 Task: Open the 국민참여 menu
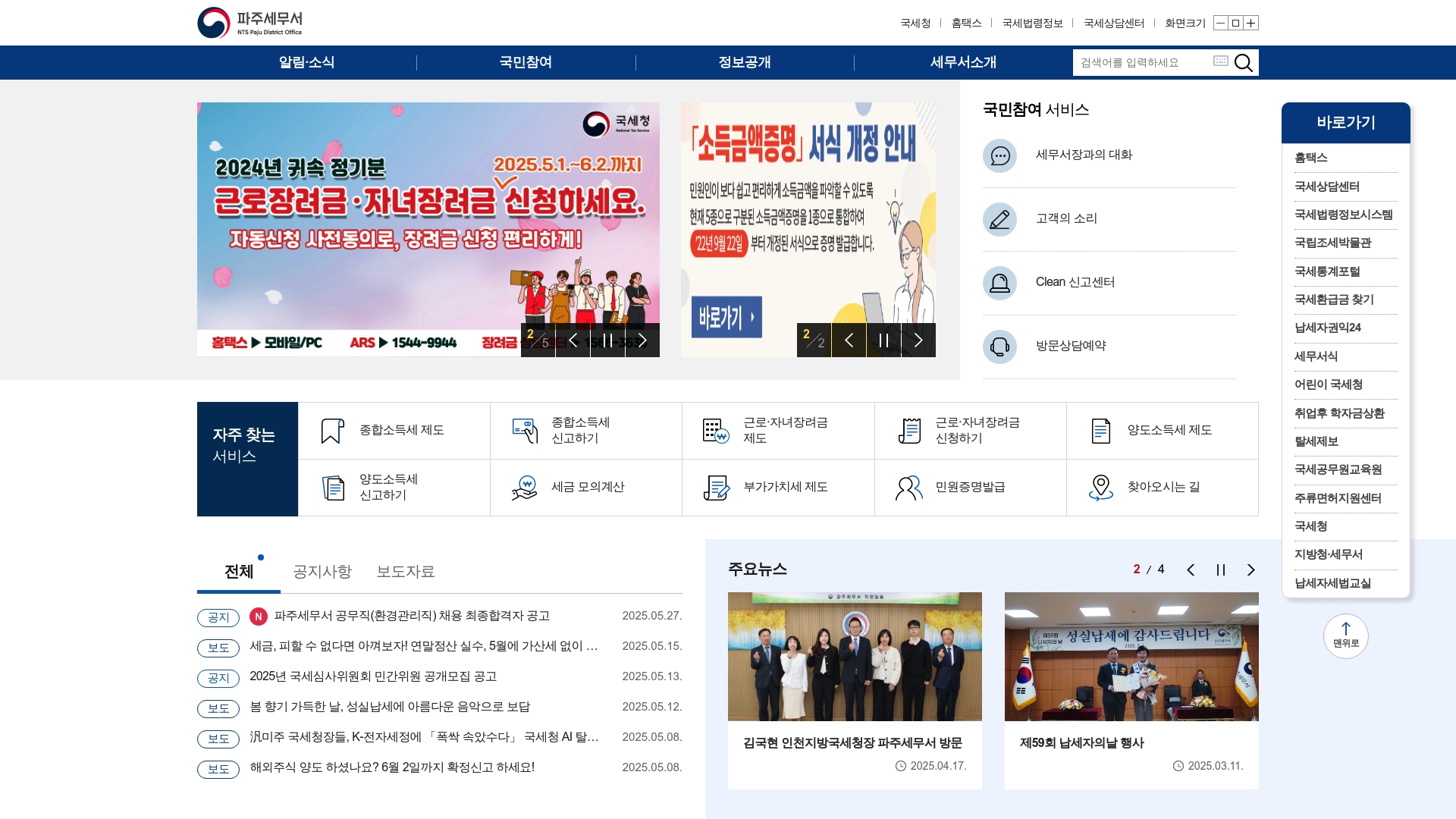(x=526, y=62)
